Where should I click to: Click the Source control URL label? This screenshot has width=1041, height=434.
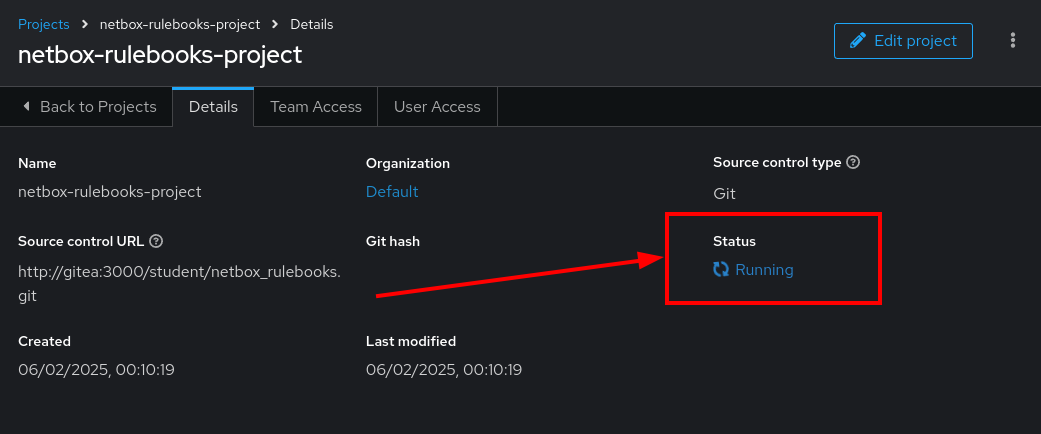pyautogui.click(x=81, y=242)
